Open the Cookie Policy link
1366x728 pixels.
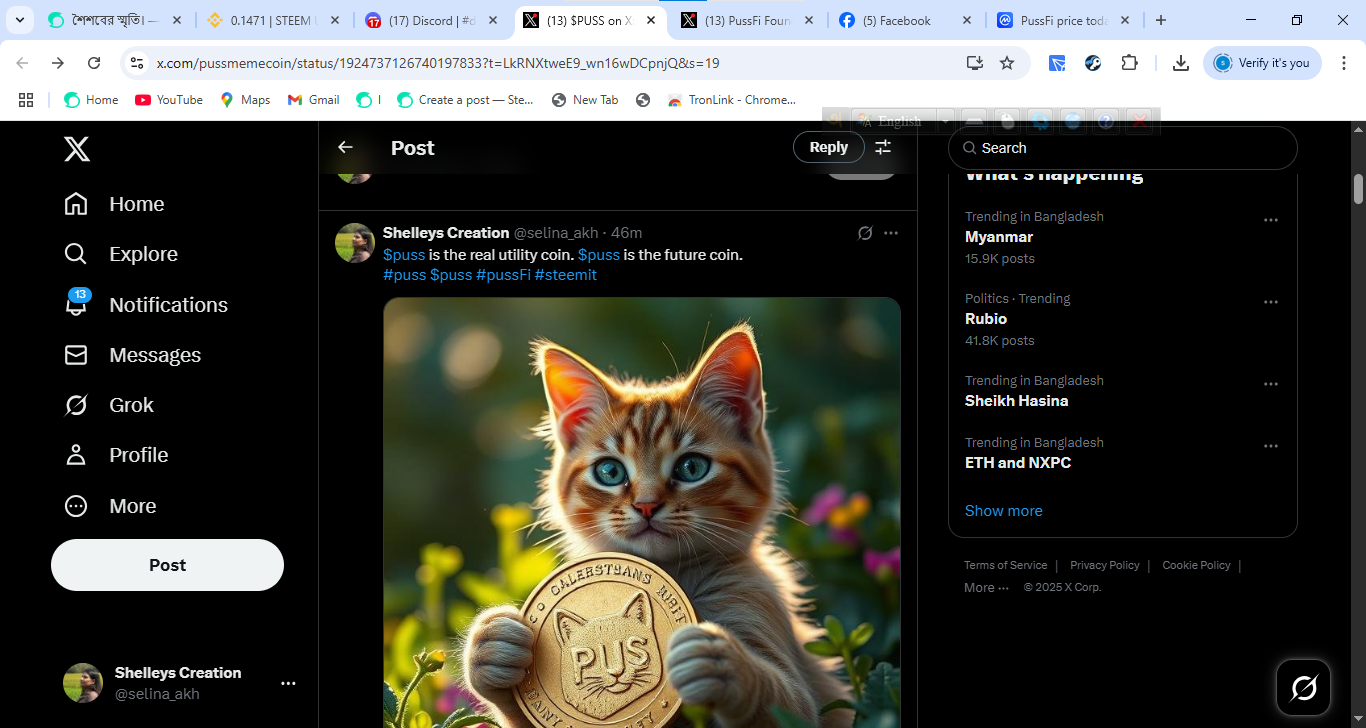[1196, 565]
